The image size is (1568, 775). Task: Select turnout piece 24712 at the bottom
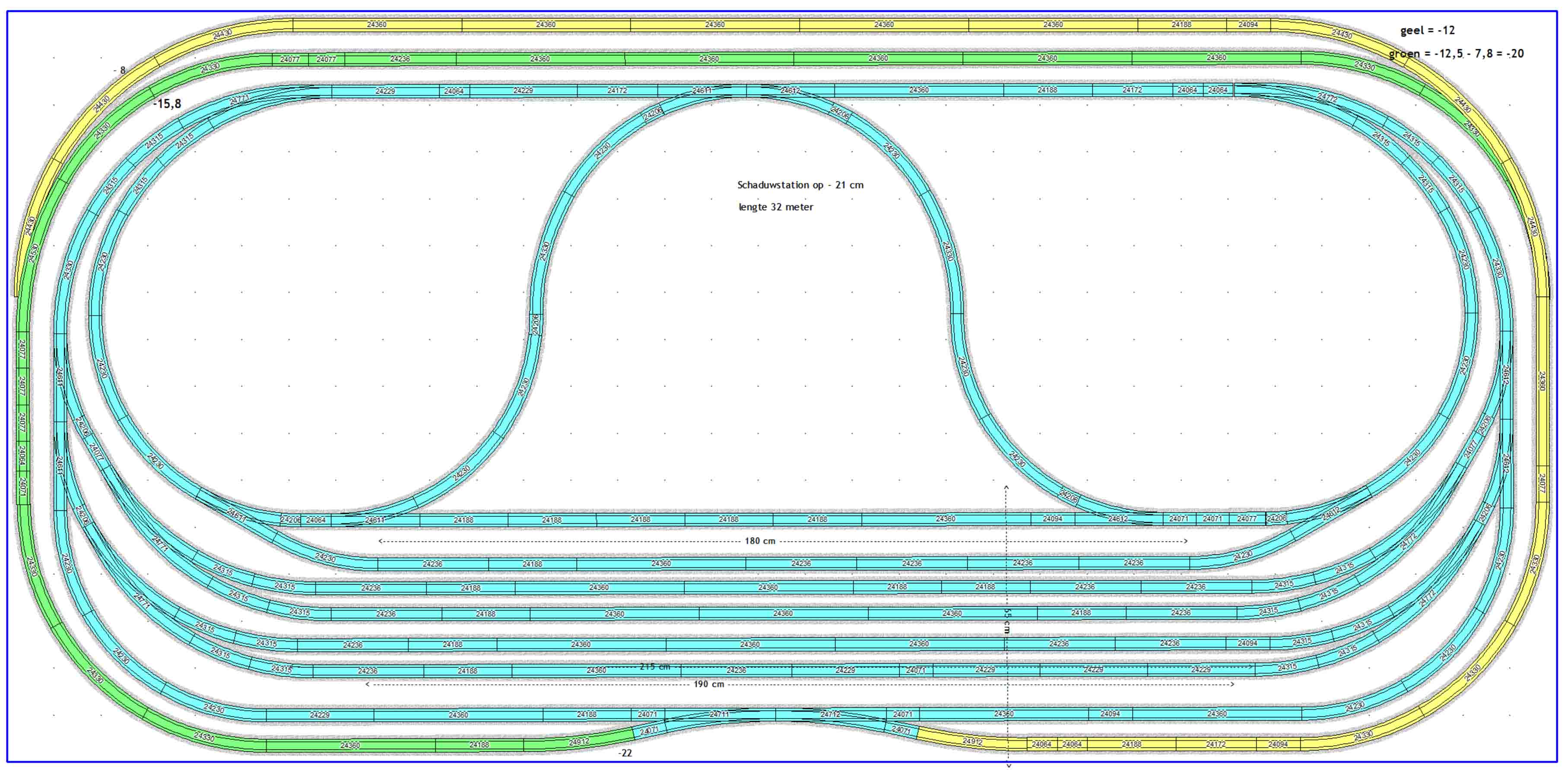pyautogui.click(x=830, y=715)
